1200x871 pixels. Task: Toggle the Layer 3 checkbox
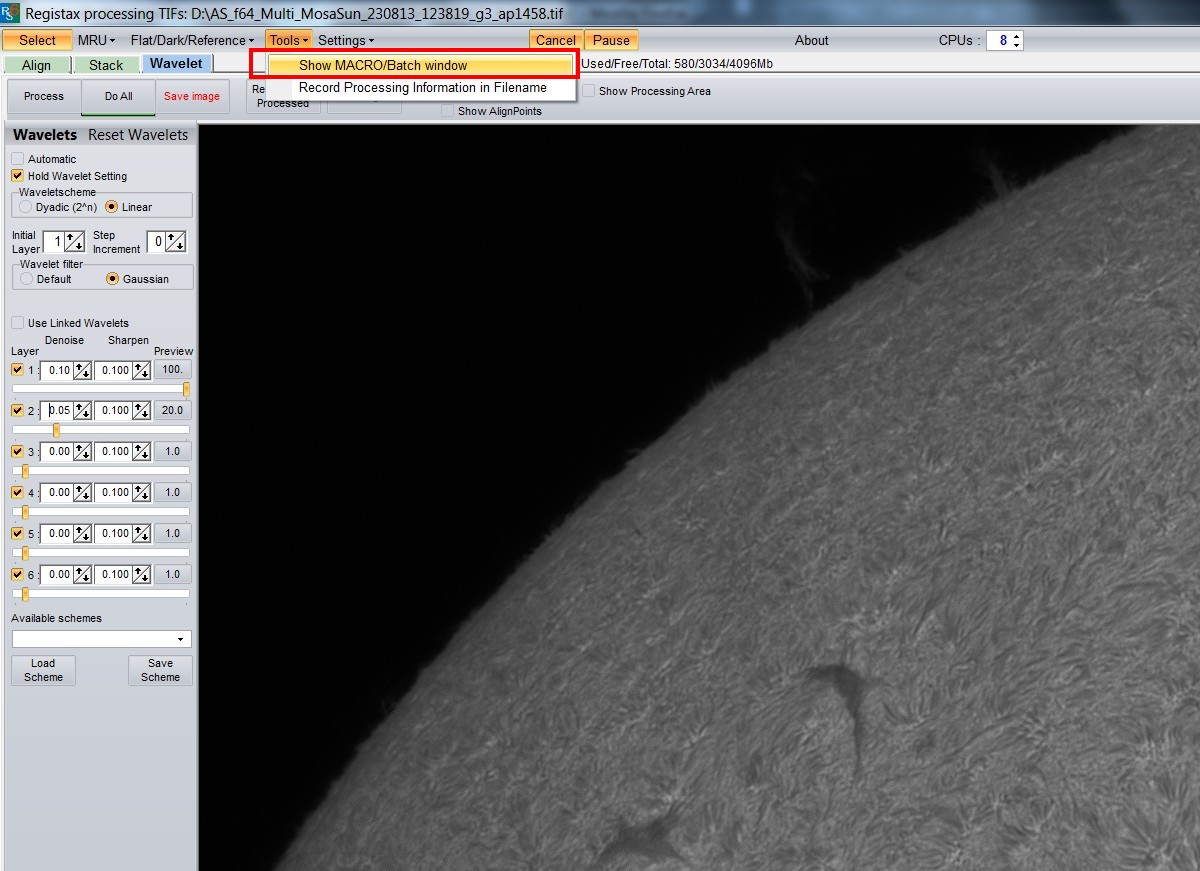pyautogui.click(x=17, y=451)
